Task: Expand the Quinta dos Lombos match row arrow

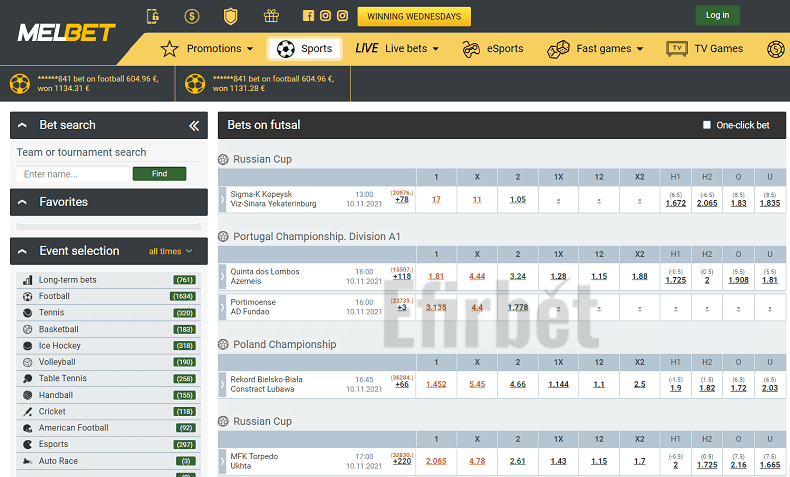Action: pyautogui.click(x=222, y=277)
